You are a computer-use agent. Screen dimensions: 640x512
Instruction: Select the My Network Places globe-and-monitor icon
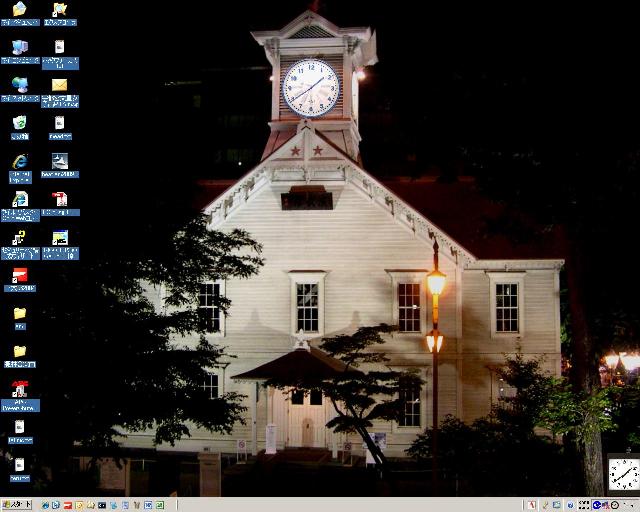point(20,85)
